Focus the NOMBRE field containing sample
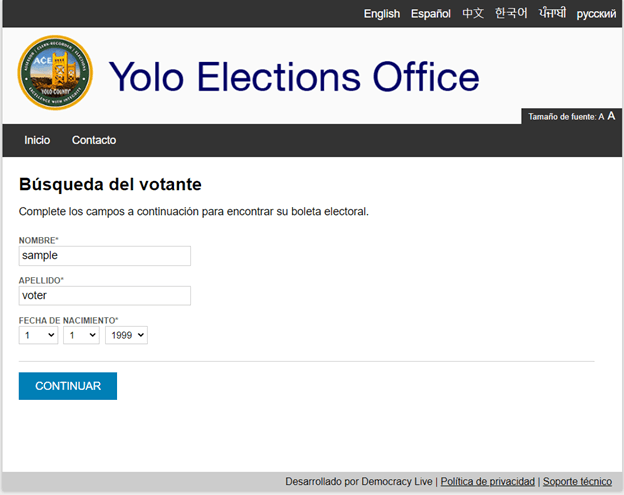This screenshot has height=495, width=624. [x=105, y=256]
